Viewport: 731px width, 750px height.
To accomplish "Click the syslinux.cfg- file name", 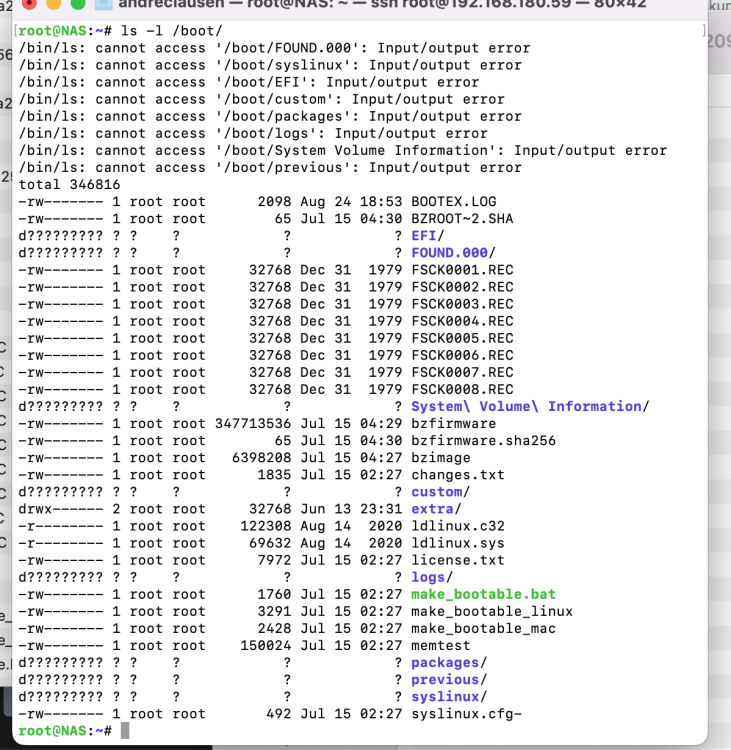I will pos(466,714).
